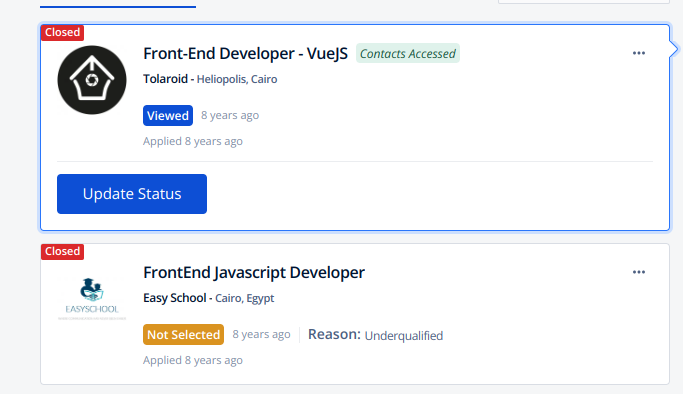Click the Heliopolis, Cairo location text
This screenshot has height=394, width=683.
(x=237, y=79)
